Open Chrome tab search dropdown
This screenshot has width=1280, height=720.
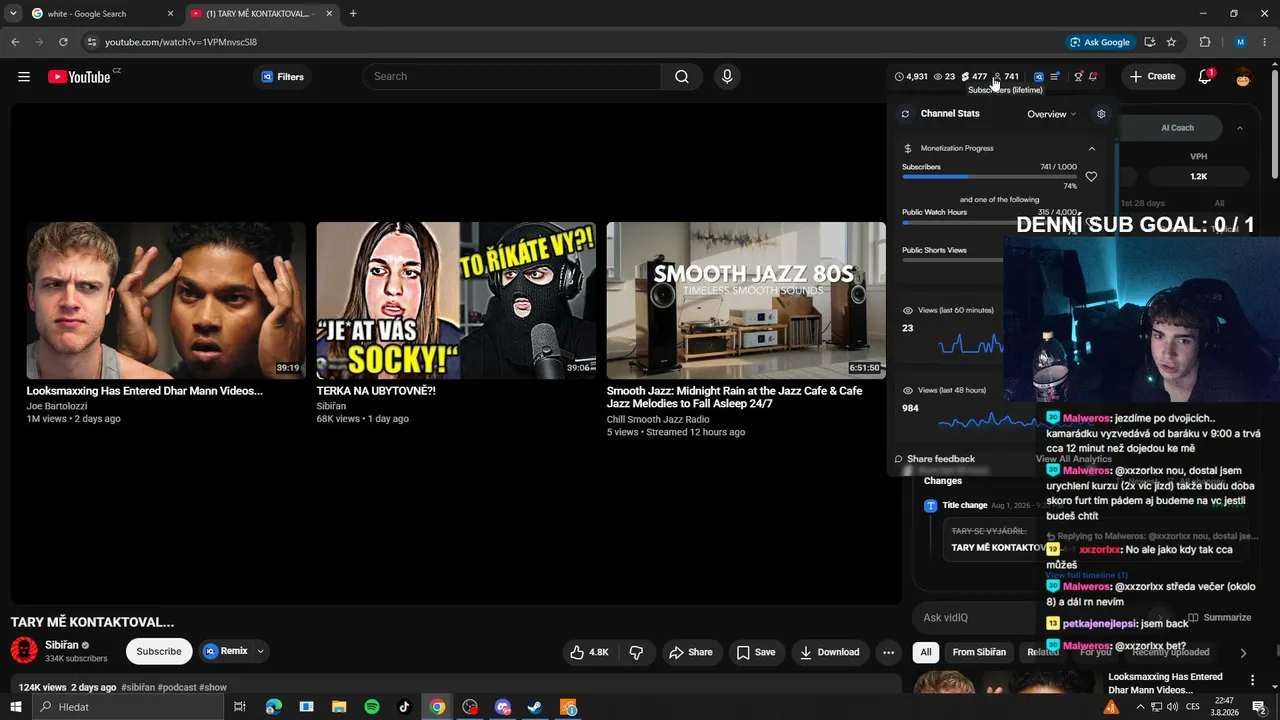click(13, 13)
